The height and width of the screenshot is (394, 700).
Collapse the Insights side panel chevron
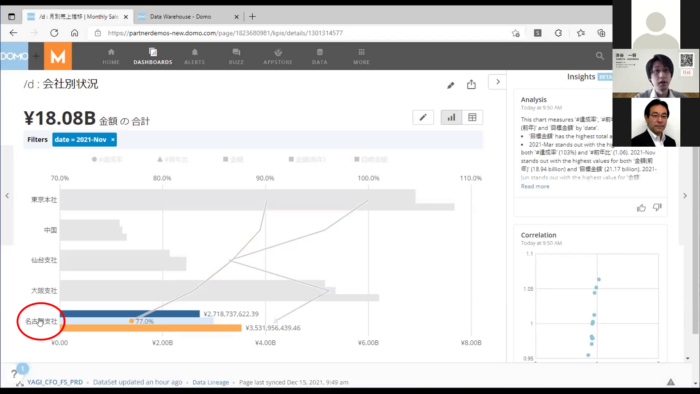(x=497, y=82)
